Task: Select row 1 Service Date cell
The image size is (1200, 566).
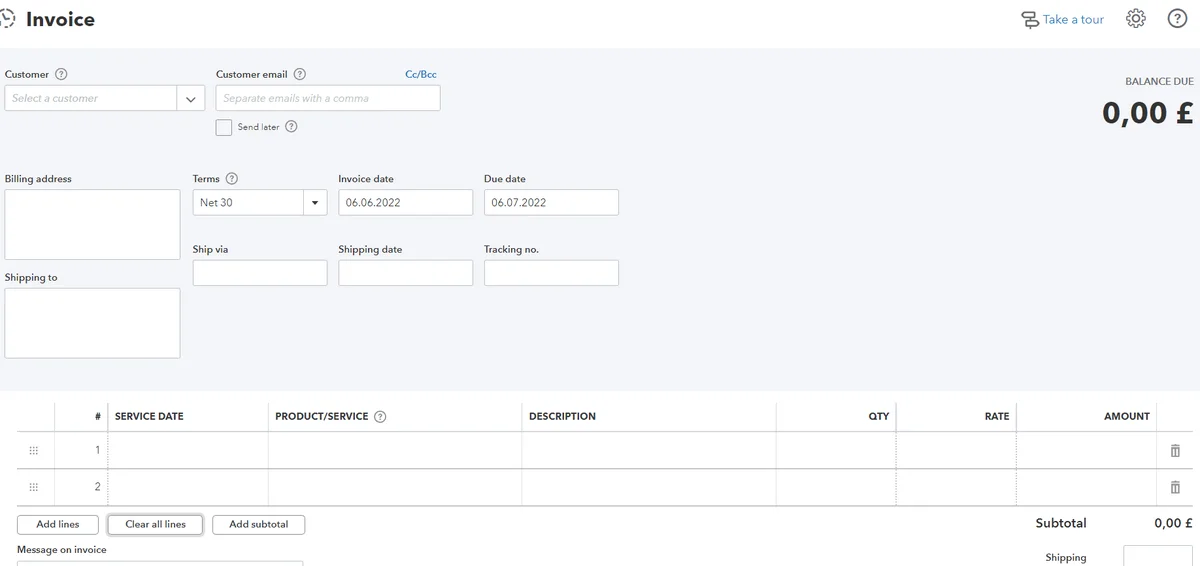Action: coord(188,450)
